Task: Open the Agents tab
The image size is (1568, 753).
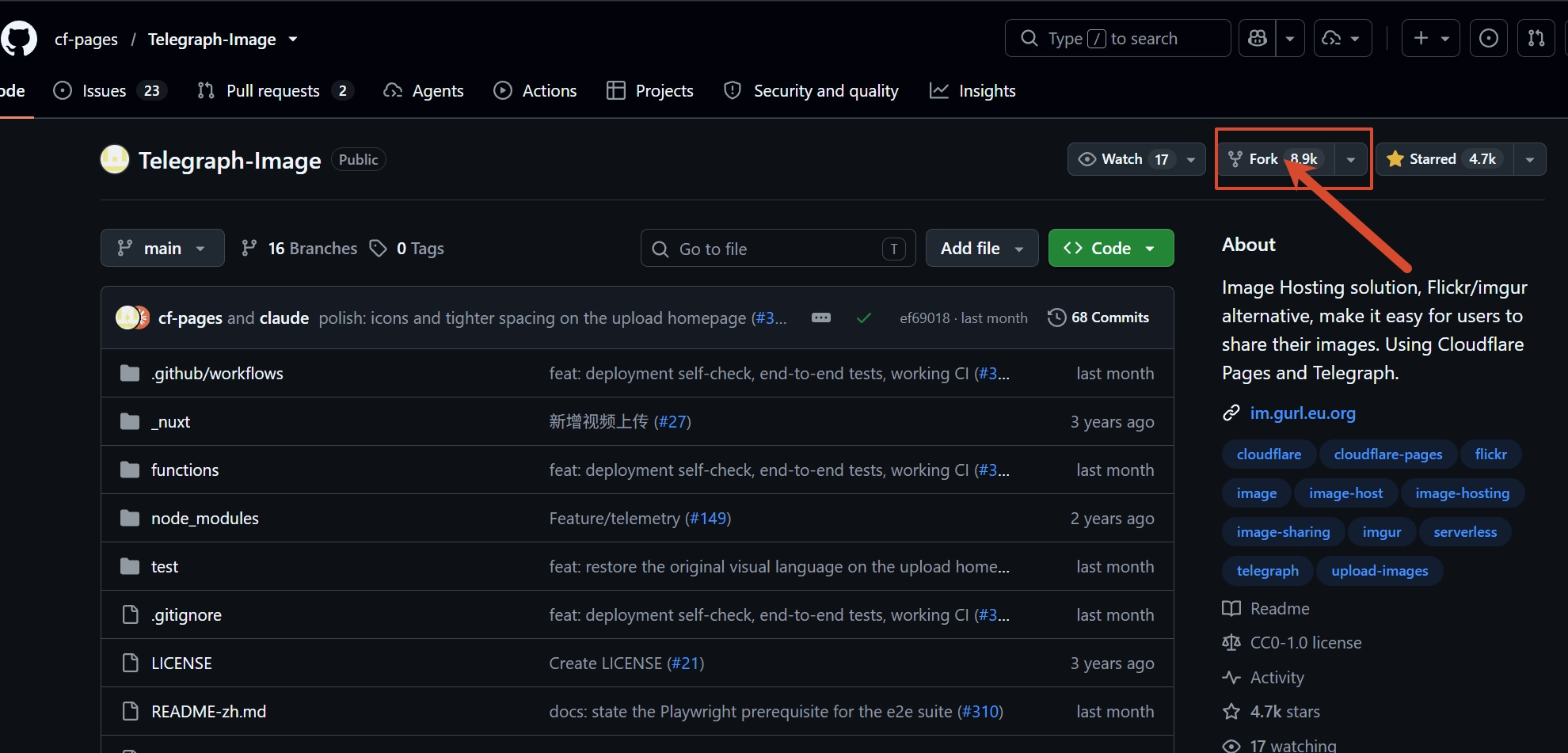Action: click(423, 90)
